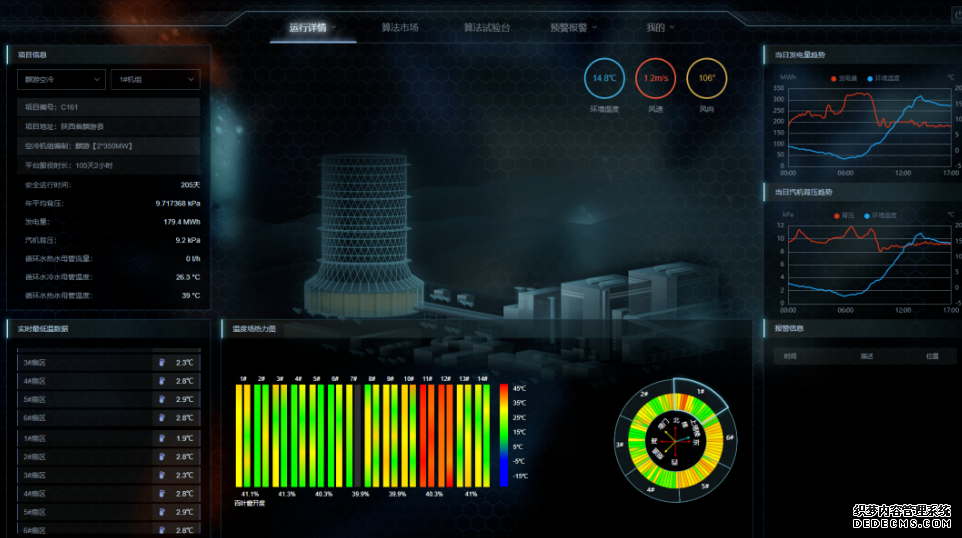Click sector 6# on circular heatmap
Image resolution: width=962 pixels, height=538 pixels.
(x=729, y=437)
